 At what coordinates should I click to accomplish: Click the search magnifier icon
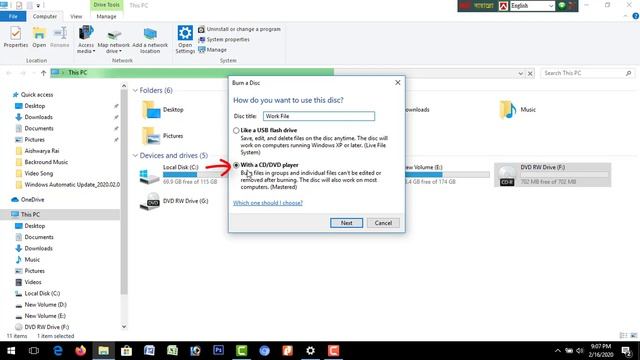click(628, 73)
